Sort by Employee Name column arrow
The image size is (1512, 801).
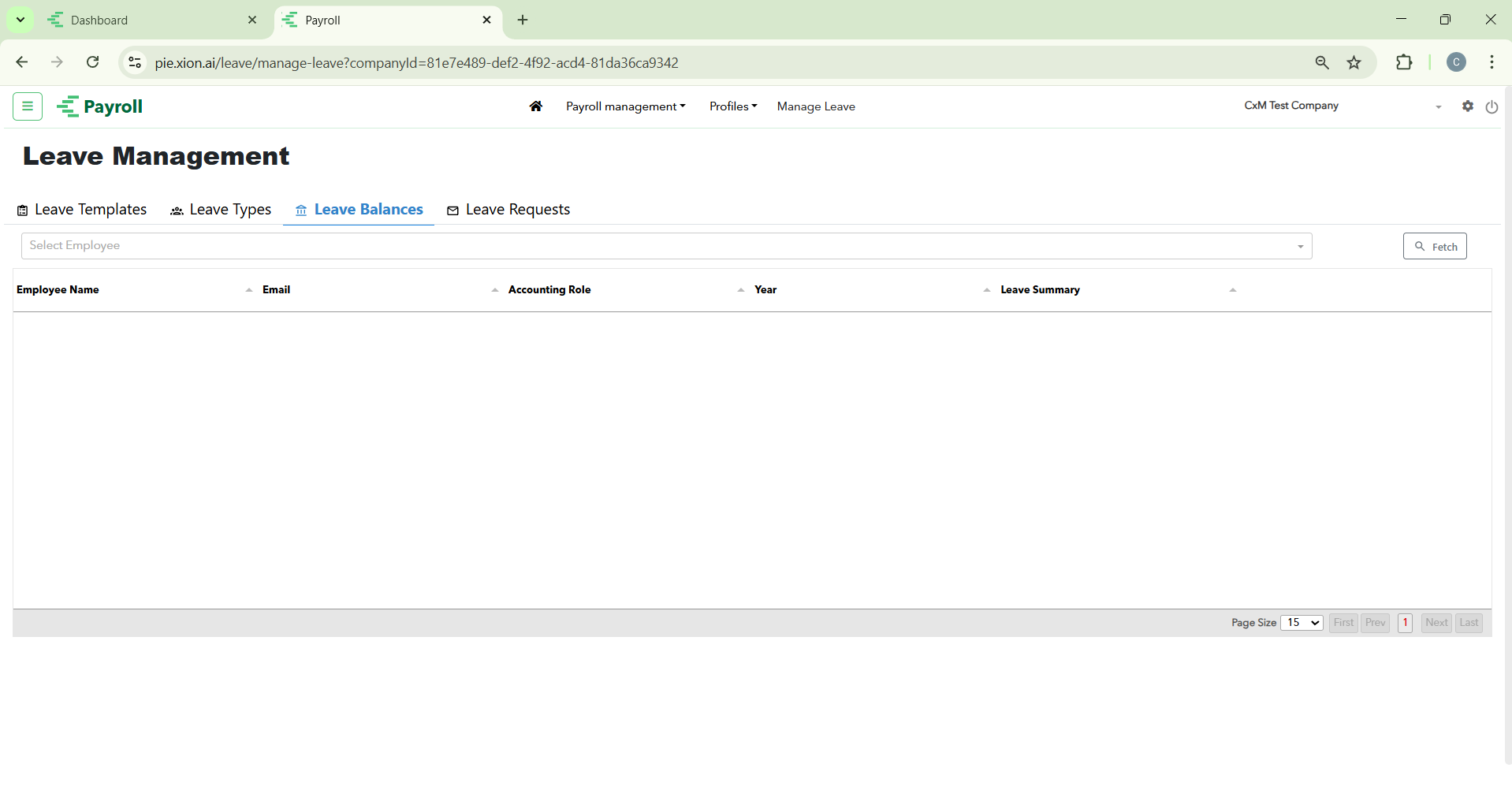click(249, 290)
